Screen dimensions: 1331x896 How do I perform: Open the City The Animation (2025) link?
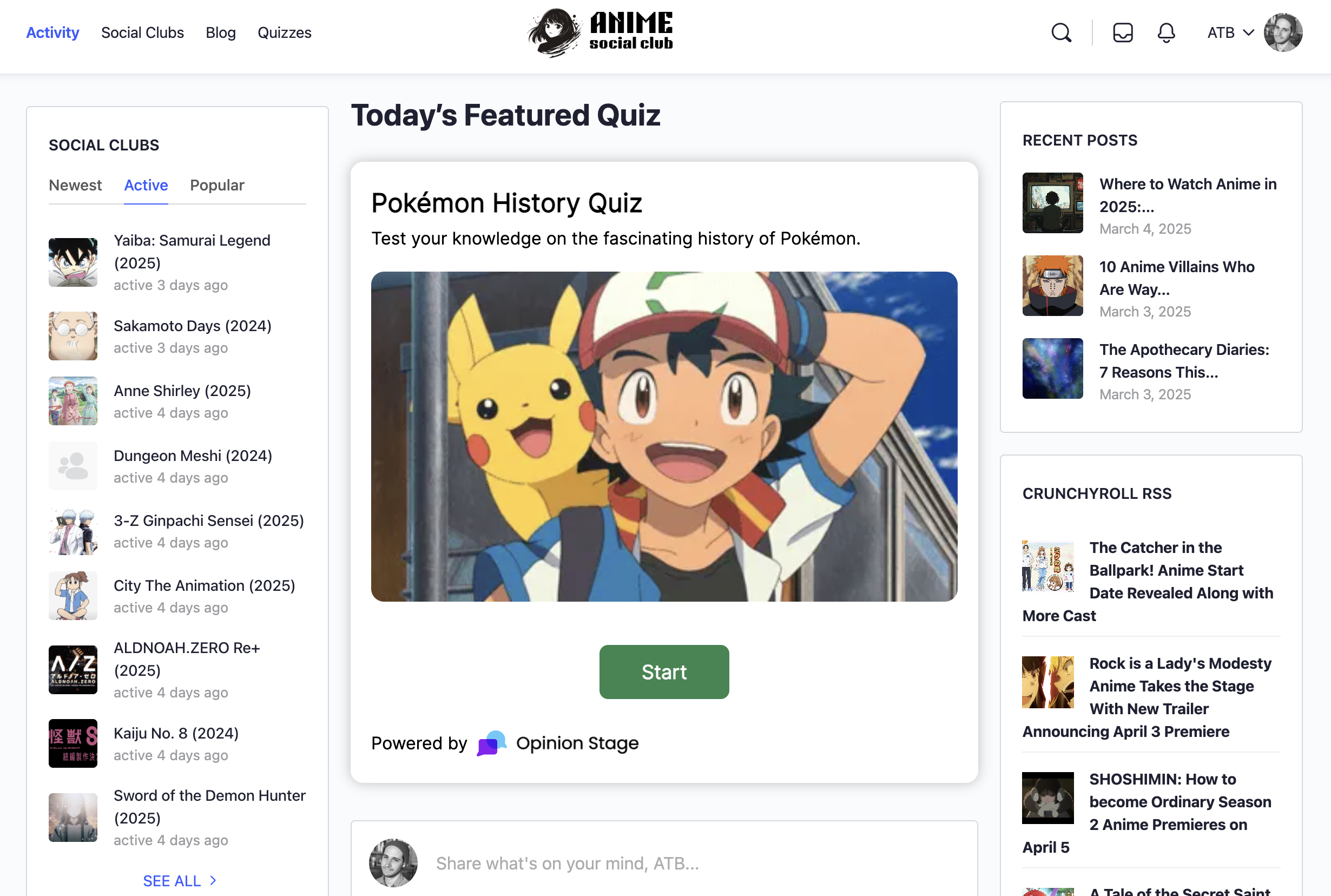pyautogui.click(x=205, y=586)
